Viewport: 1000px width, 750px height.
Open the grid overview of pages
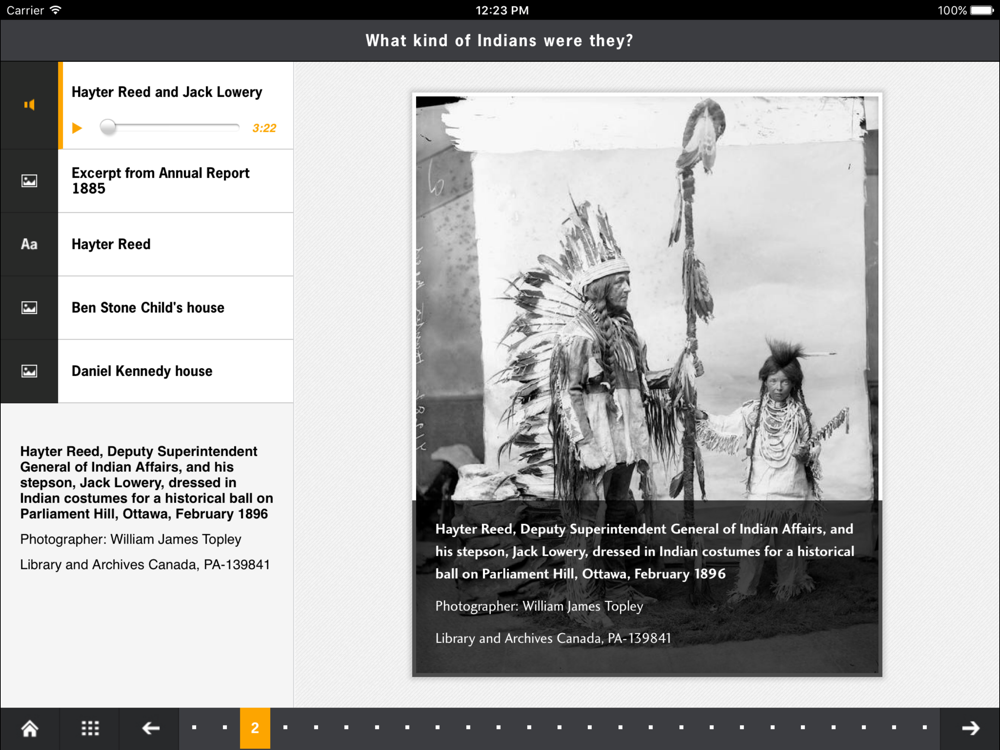(90, 728)
